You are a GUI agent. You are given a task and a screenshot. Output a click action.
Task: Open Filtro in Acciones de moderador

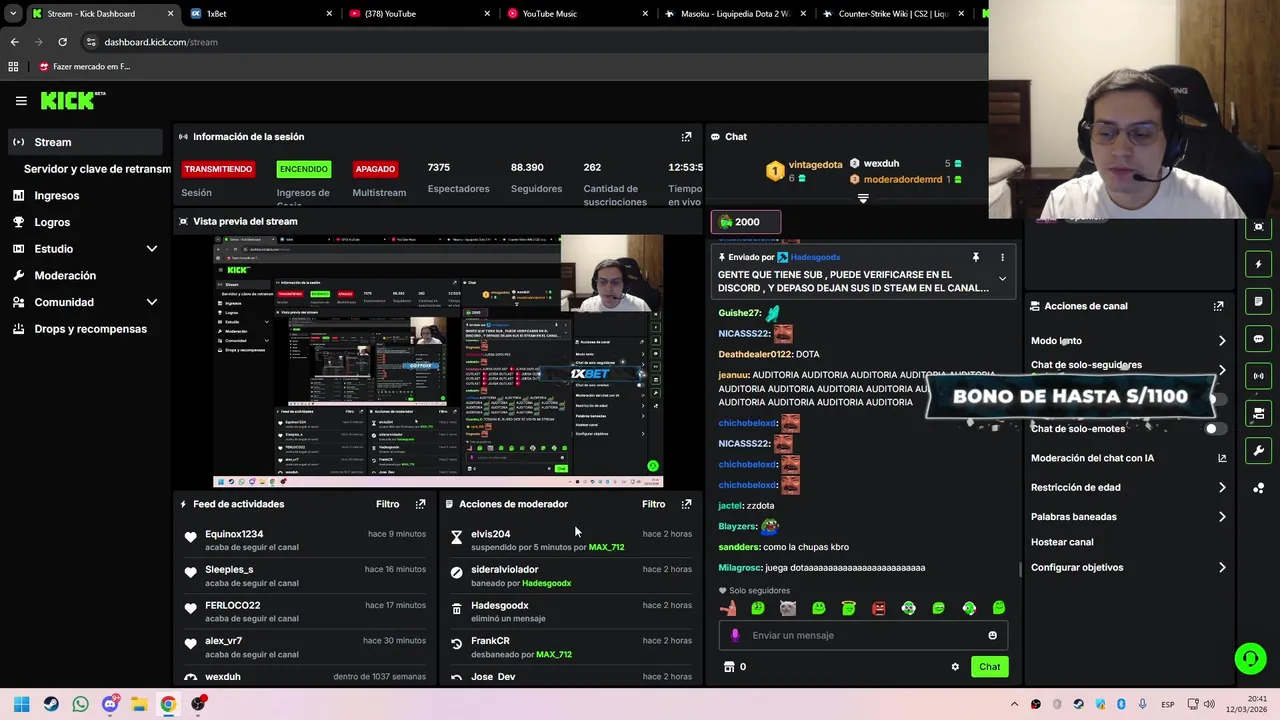pyautogui.click(x=653, y=504)
